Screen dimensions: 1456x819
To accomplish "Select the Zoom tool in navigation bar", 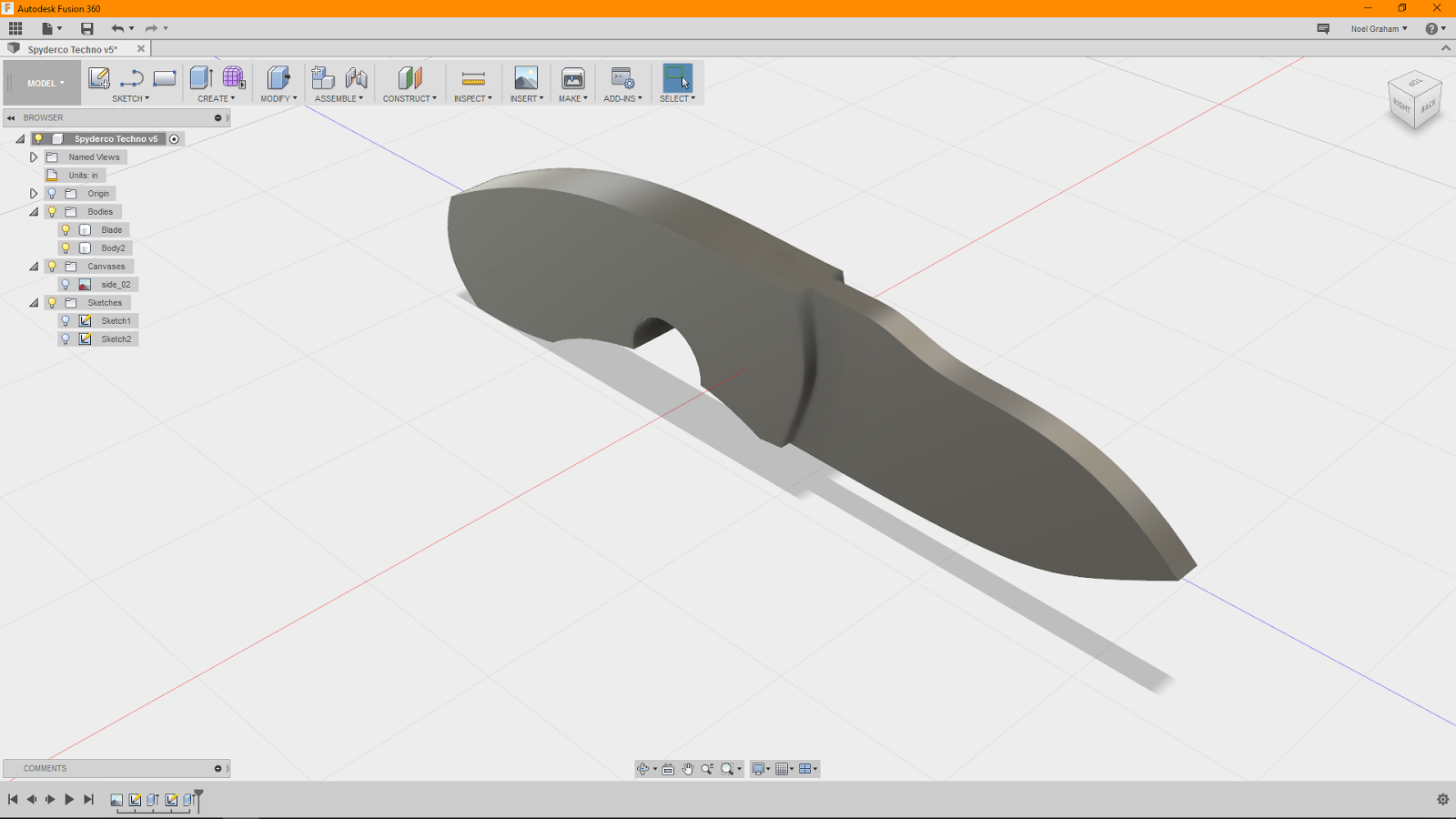I will (x=707, y=769).
